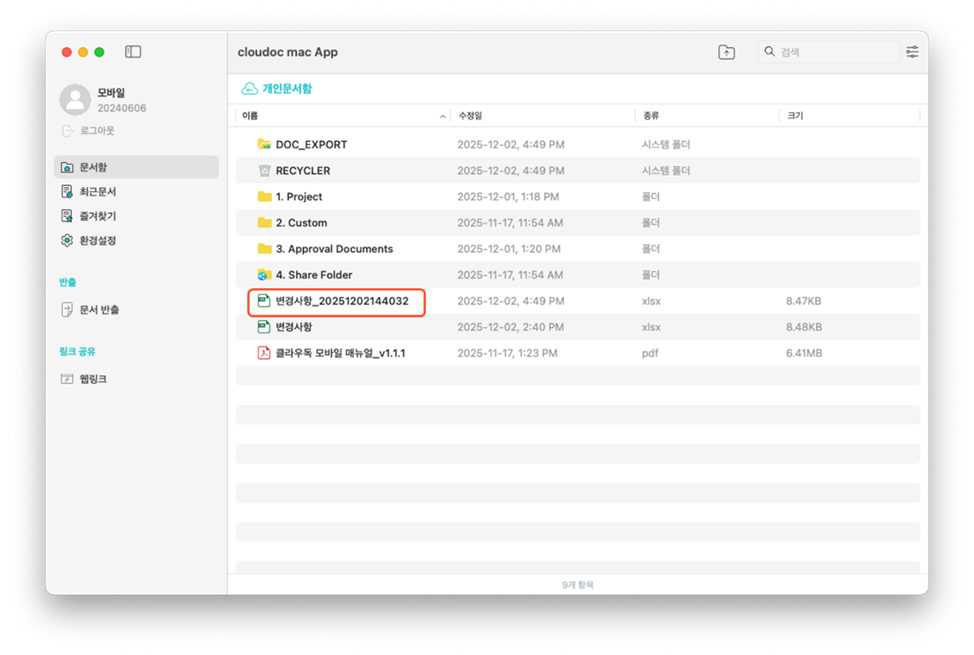Click the RECYCLER trash bin icon

[264, 171]
